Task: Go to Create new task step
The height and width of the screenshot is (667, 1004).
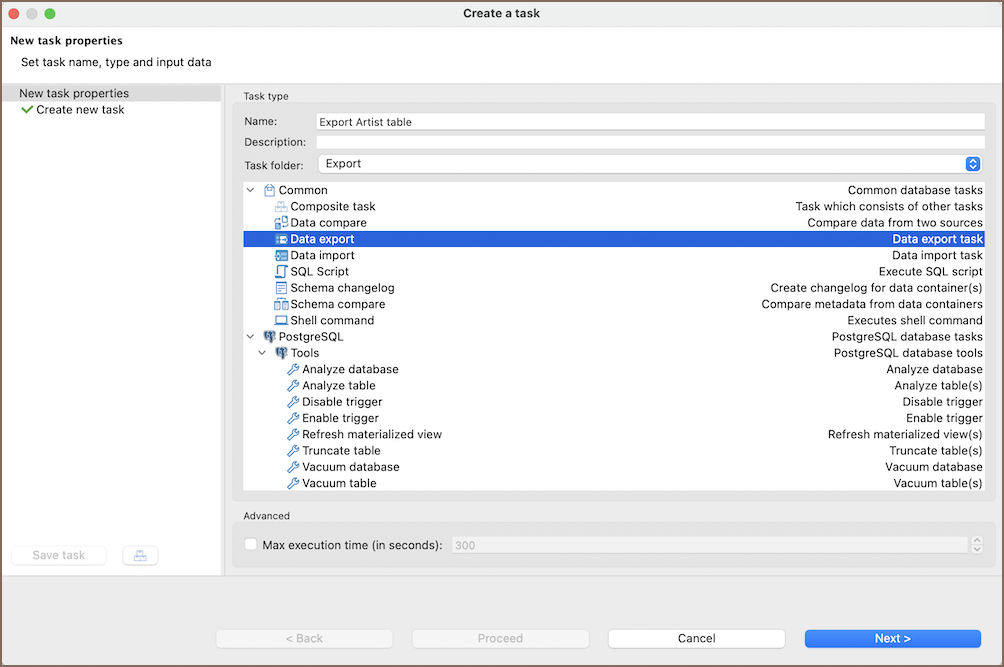Action: pyautogui.click(x=80, y=110)
